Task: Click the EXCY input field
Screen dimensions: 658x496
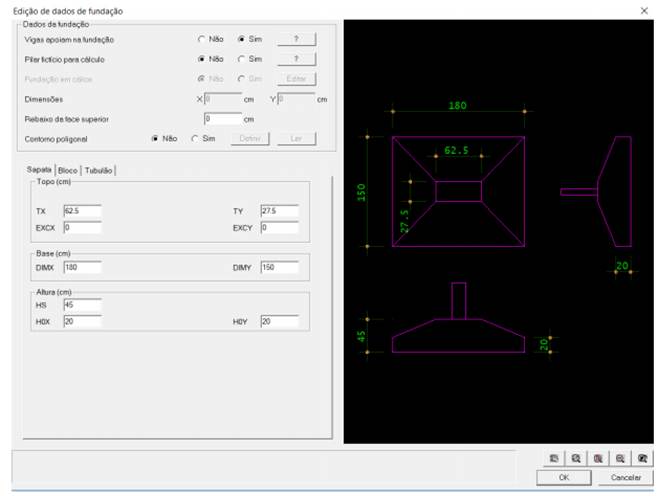Action: [x=279, y=227]
